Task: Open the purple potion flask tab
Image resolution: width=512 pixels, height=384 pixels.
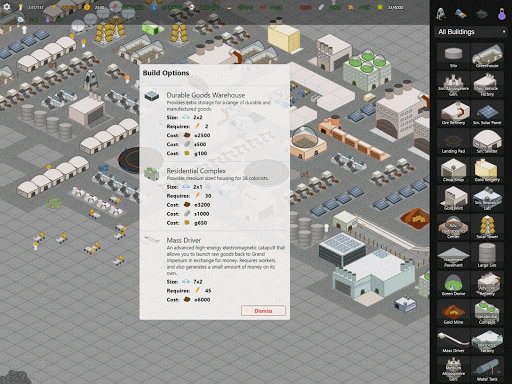Action: click(502, 14)
